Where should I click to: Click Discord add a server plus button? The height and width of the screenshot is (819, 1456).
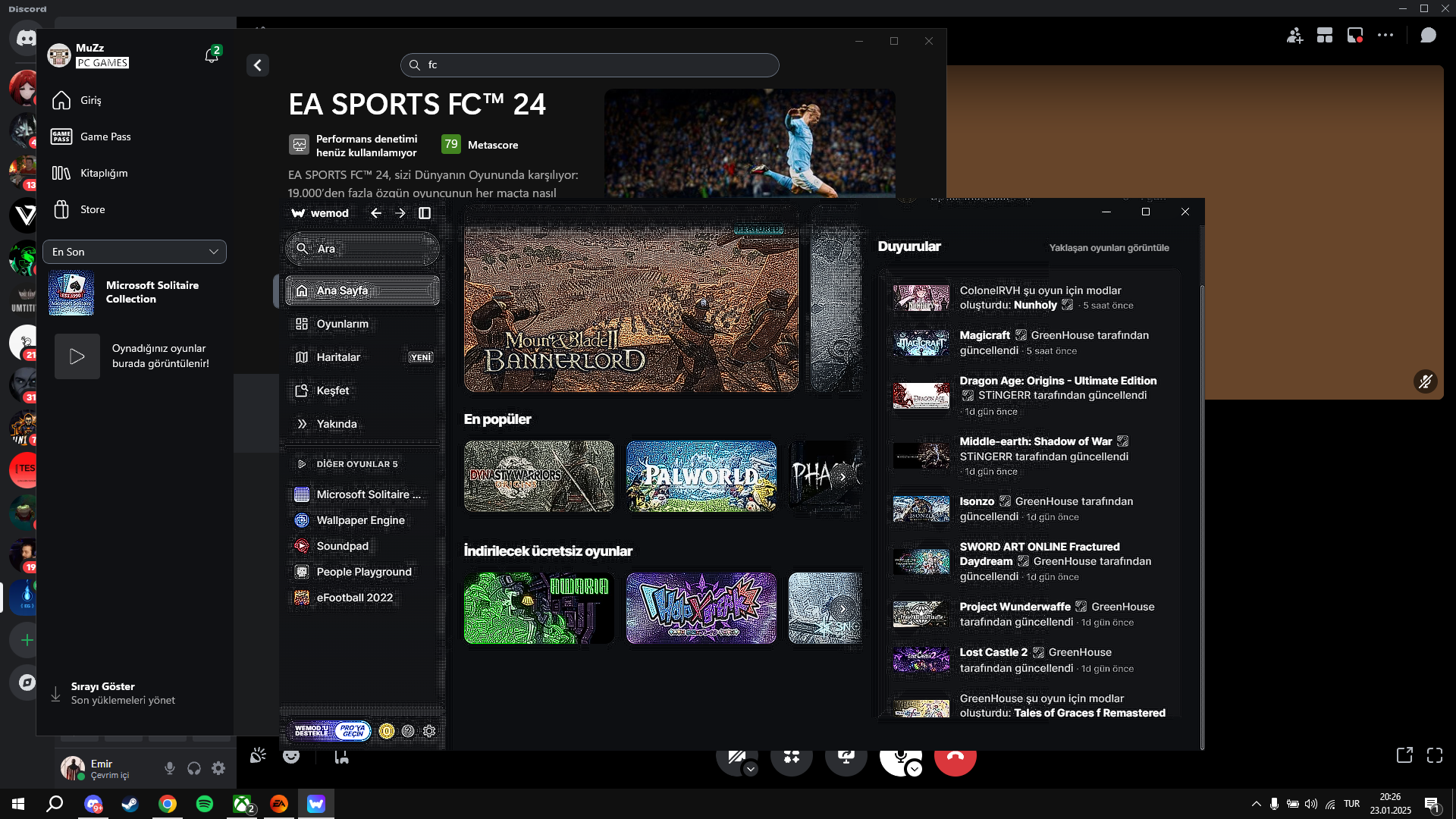click(x=26, y=640)
